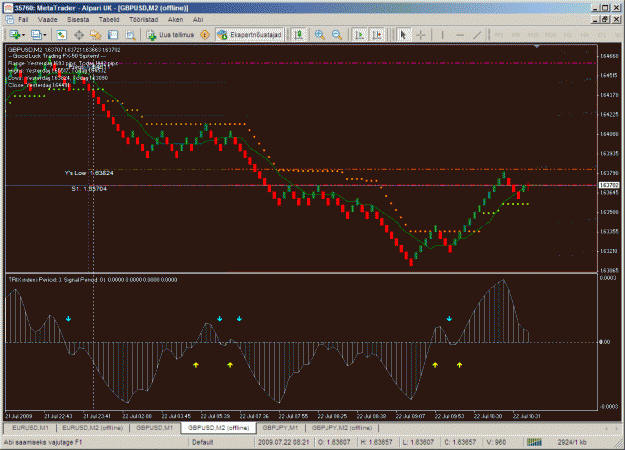Select the vertical line drawing tool
Viewport: 625px width, 450px height.
(442, 35)
